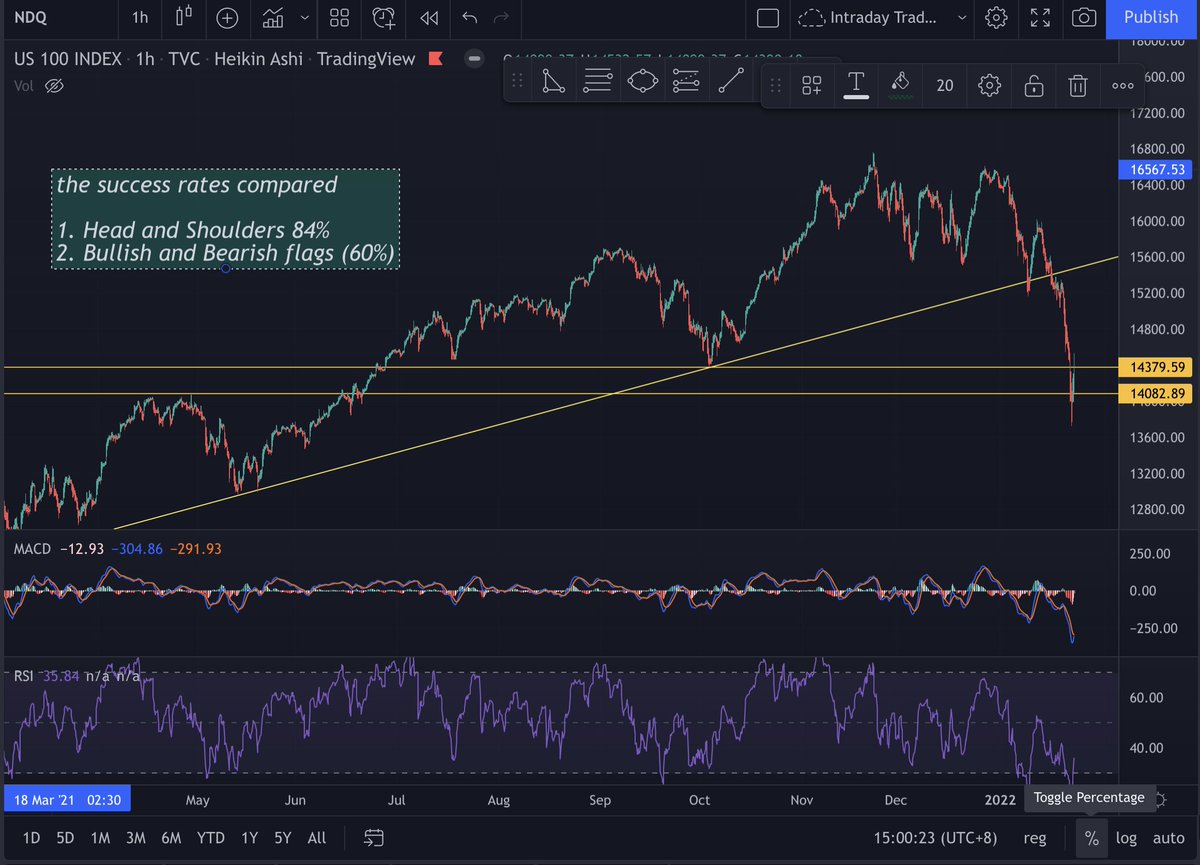
Task: Set the time range to 1D
Action: [31, 837]
